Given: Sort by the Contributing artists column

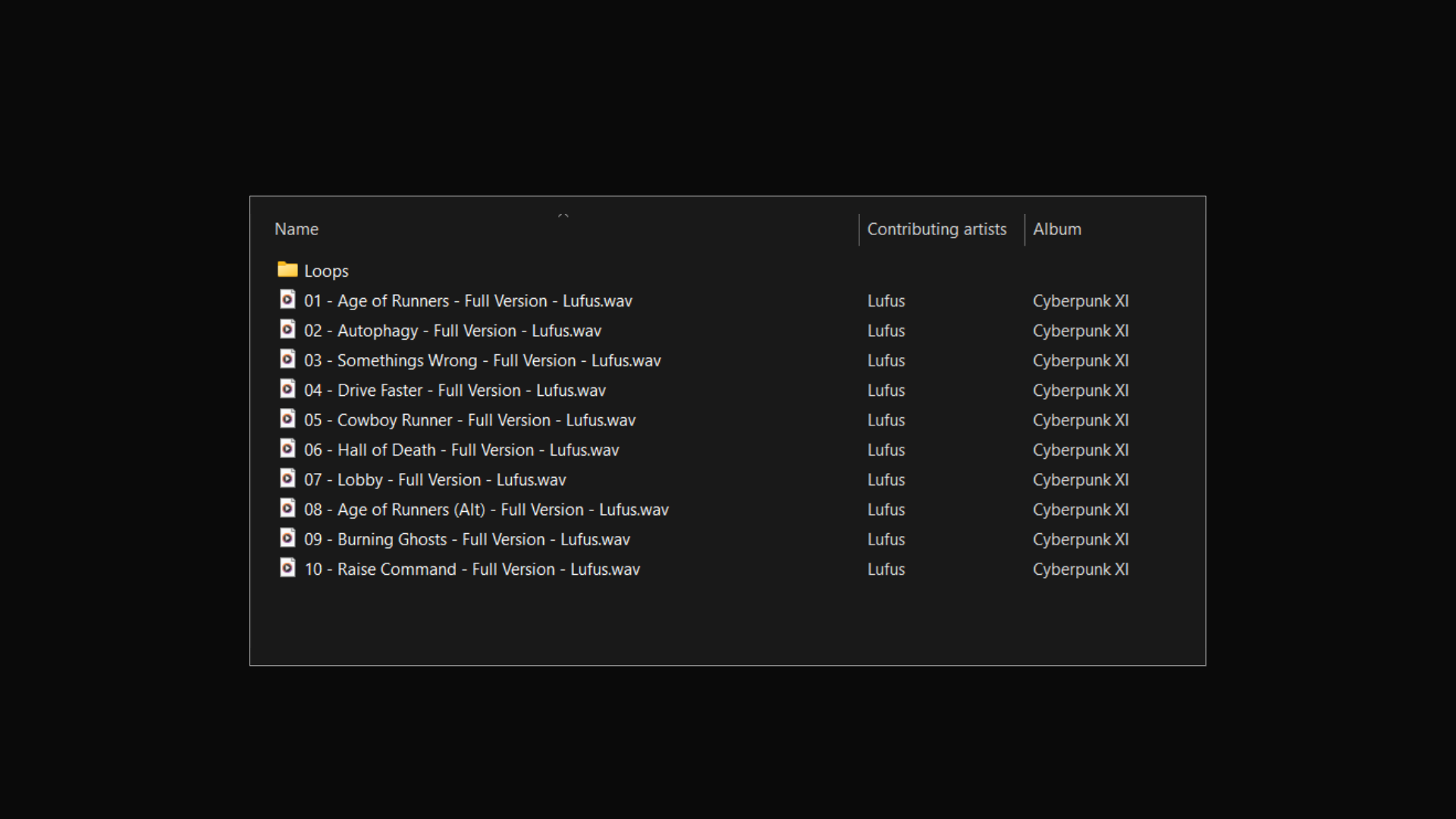Looking at the screenshot, I should pyautogui.click(x=937, y=229).
